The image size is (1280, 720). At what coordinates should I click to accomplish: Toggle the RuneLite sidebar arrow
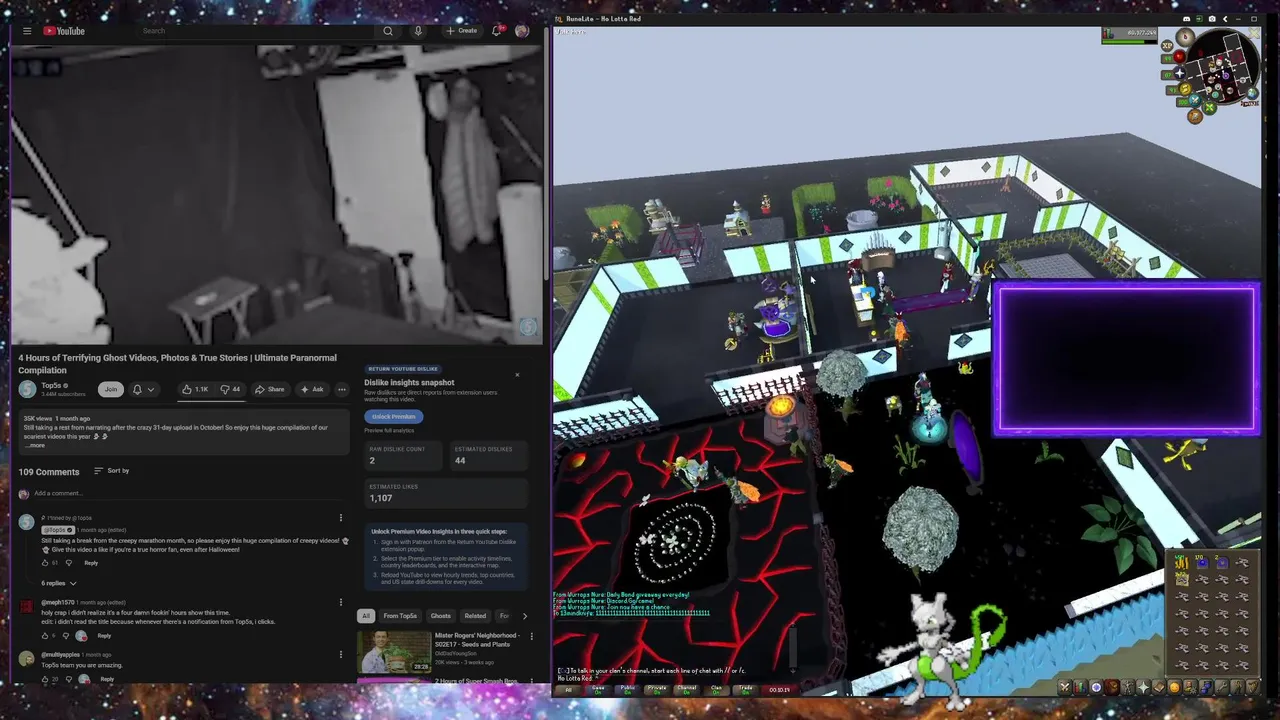1225,19
